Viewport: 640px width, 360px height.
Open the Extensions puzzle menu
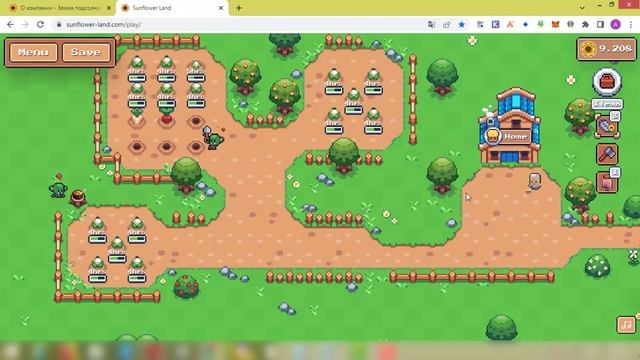[585, 24]
